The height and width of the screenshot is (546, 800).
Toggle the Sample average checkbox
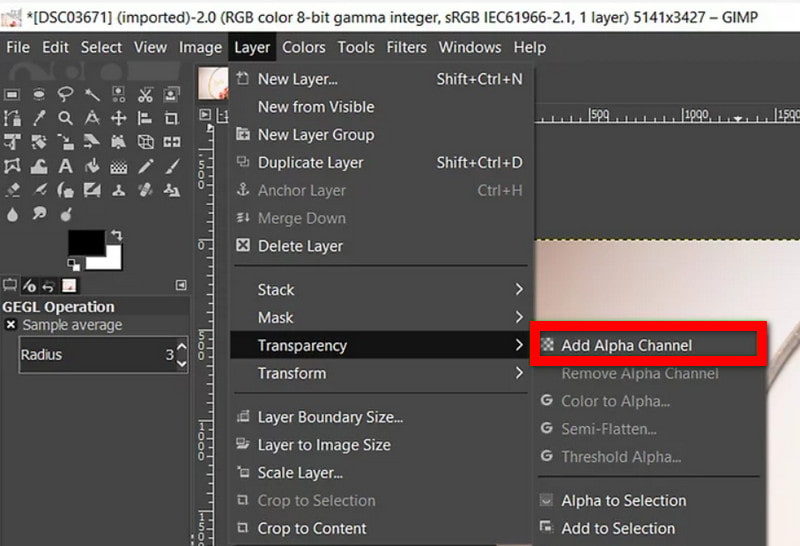(11, 325)
